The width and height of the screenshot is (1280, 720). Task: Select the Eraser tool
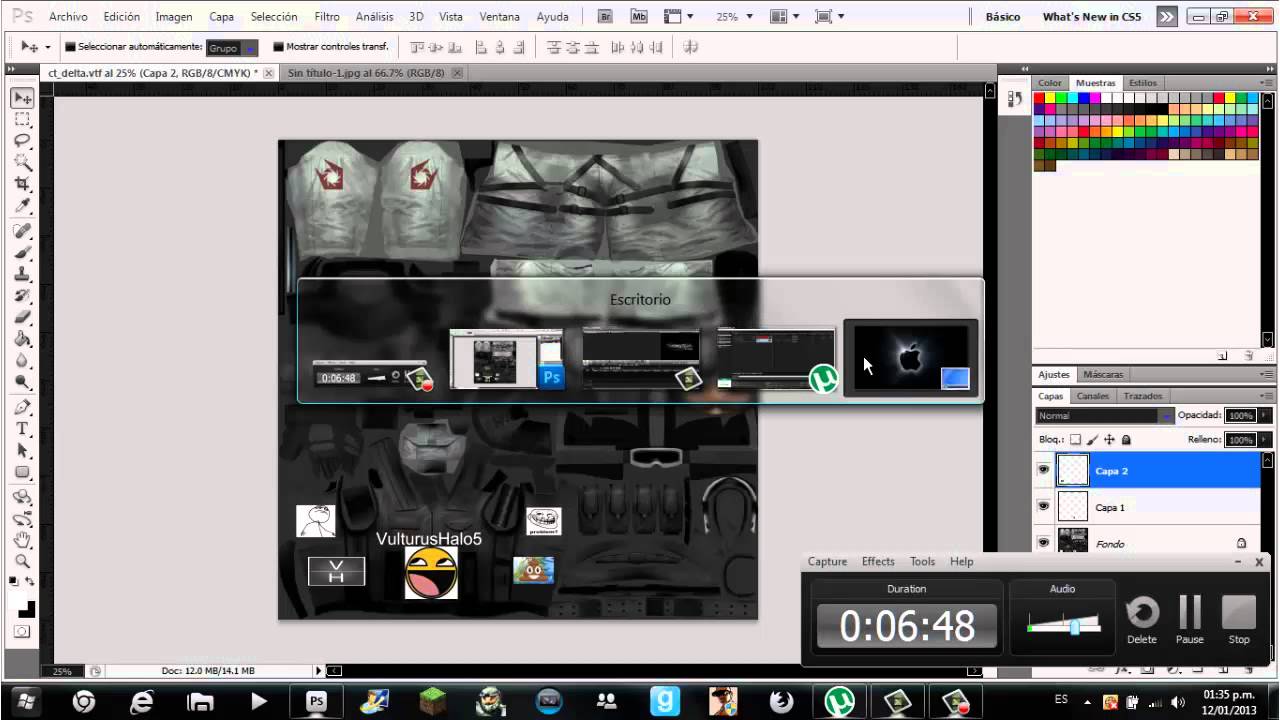click(22, 318)
